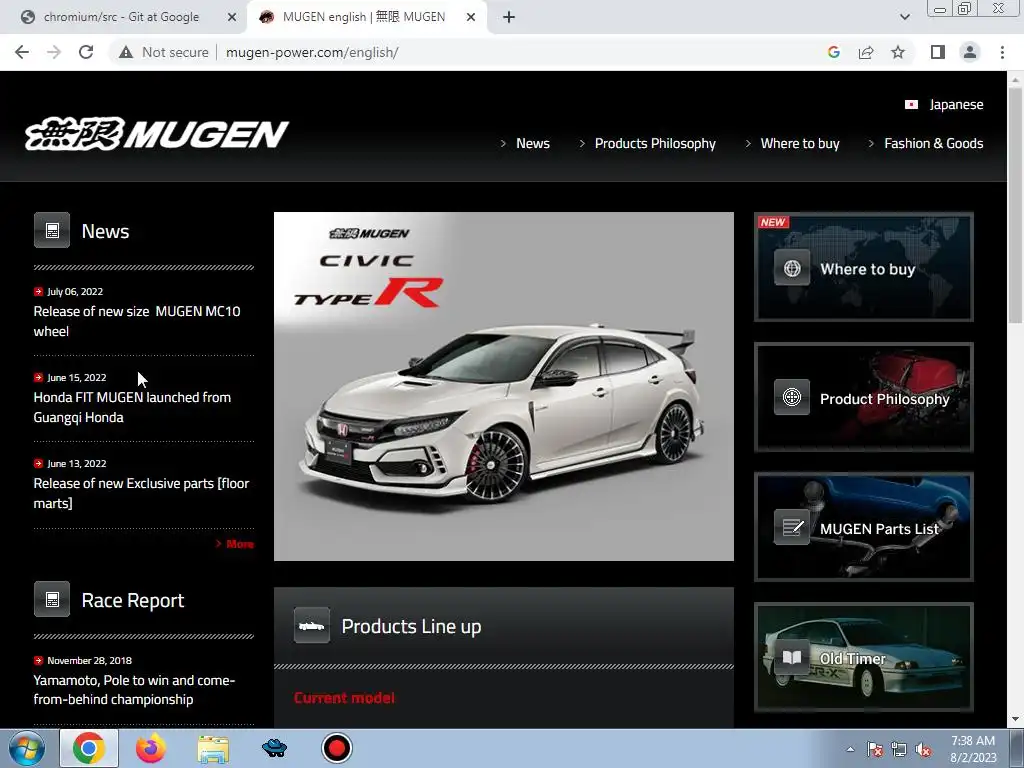
Task: Share this page using the share icon
Action: [866, 52]
